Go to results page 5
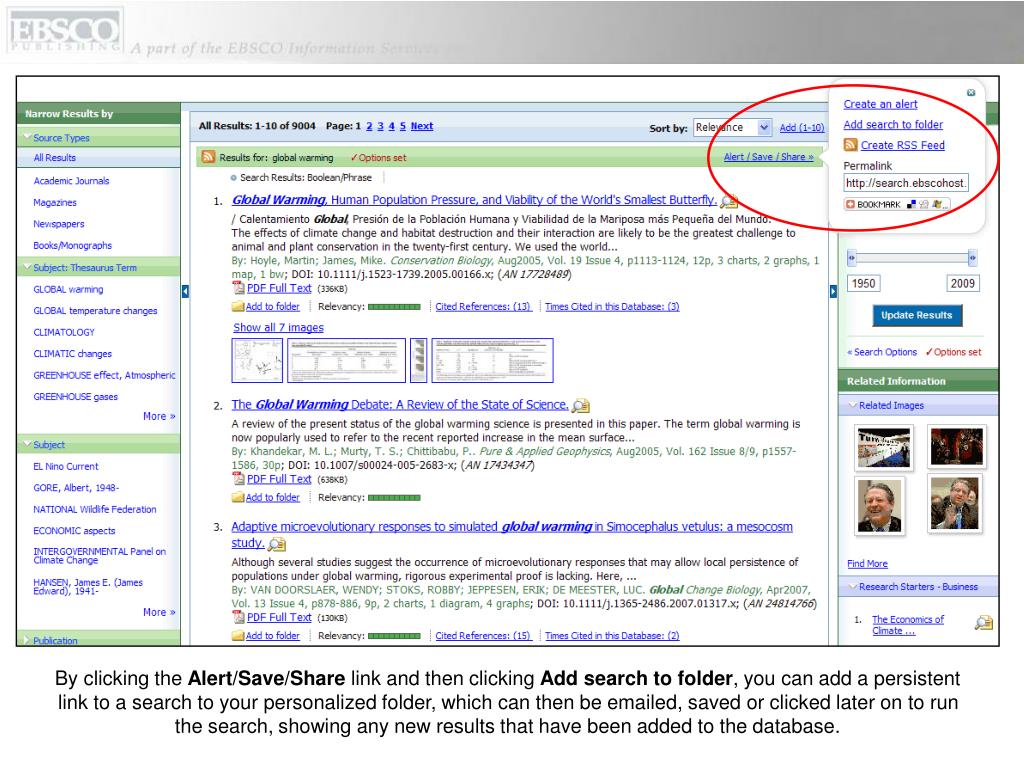The width and height of the screenshot is (1024, 768). (x=403, y=126)
